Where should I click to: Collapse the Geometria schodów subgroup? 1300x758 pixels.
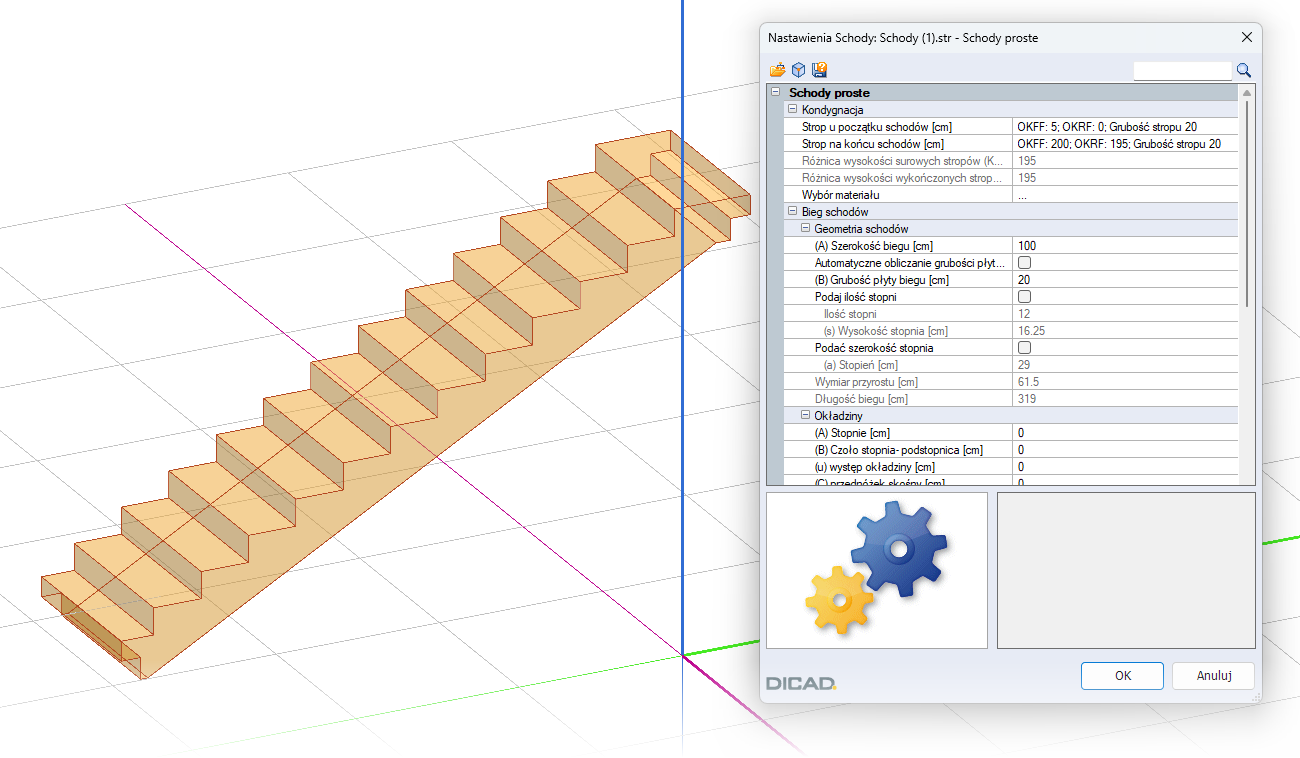(x=805, y=229)
